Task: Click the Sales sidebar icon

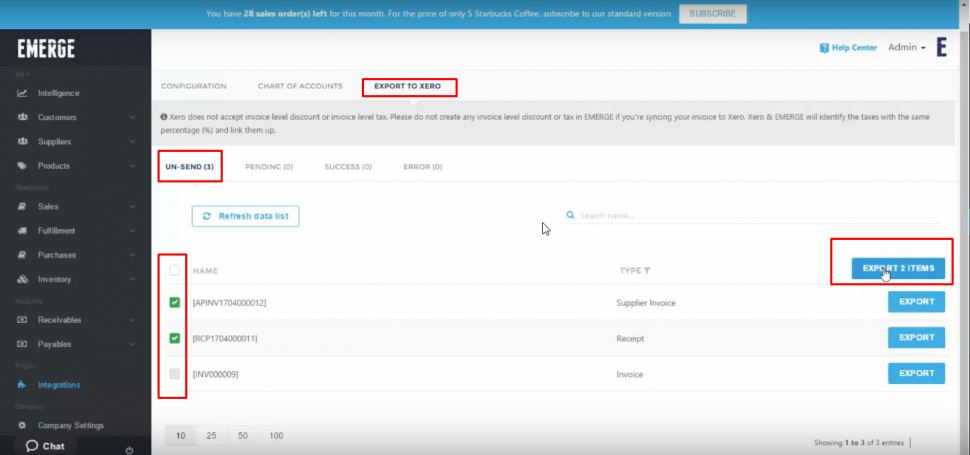Action: pyautogui.click(x=22, y=206)
